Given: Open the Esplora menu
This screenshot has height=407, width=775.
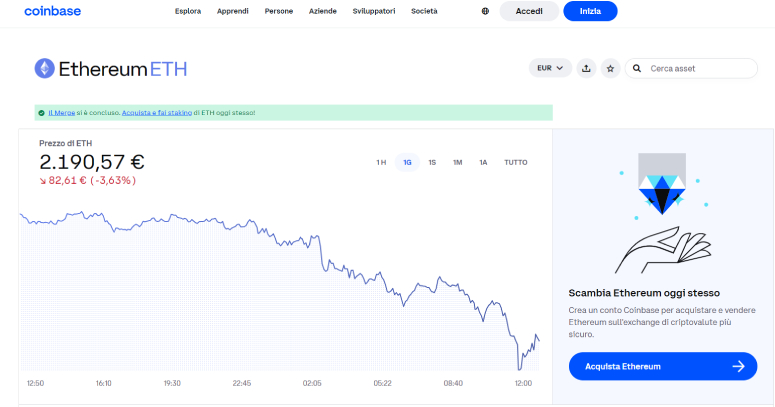Looking at the screenshot, I should click(188, 11).
